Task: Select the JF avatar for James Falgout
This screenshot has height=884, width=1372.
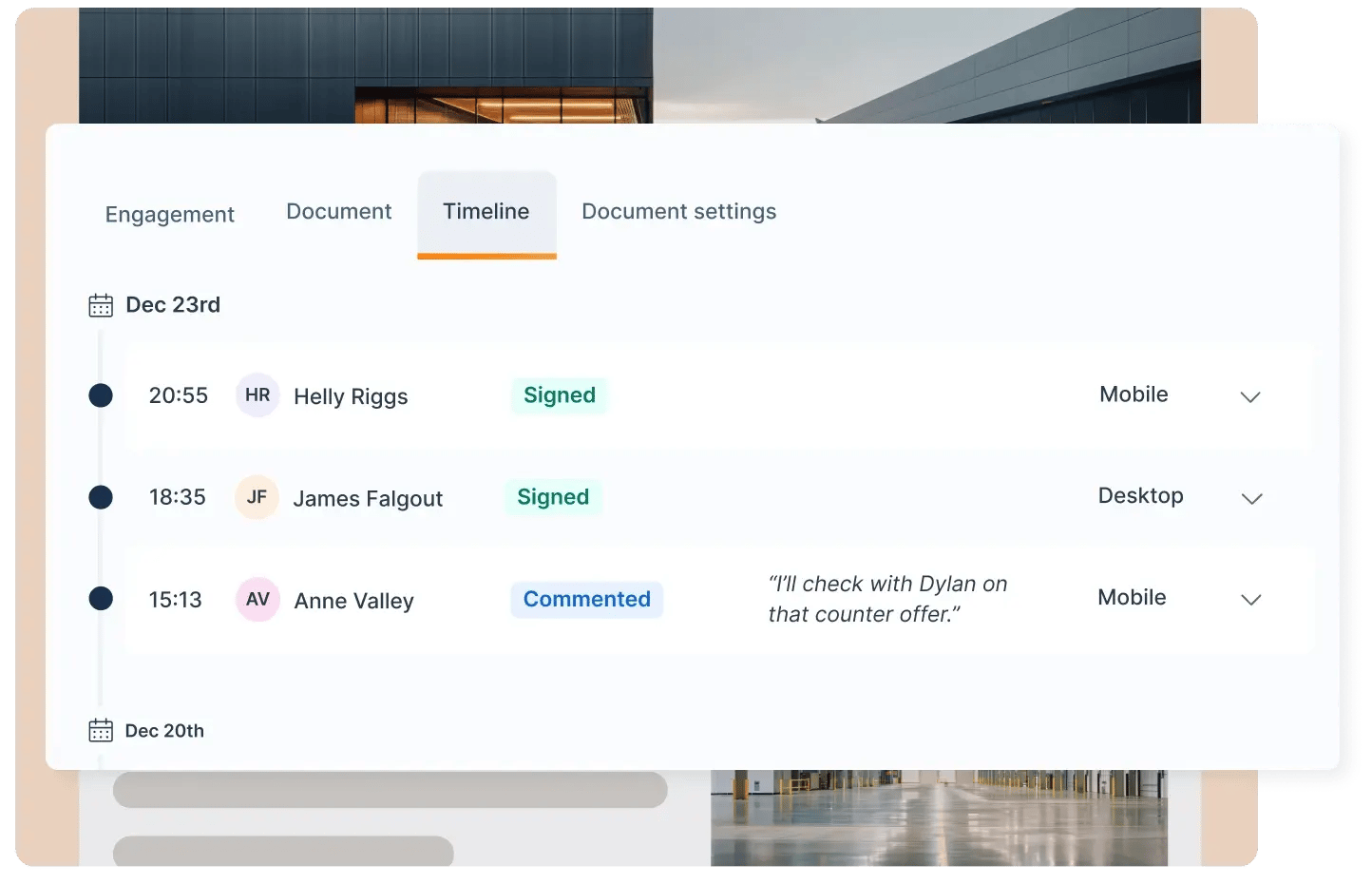Action: click(x=257, y=497)
